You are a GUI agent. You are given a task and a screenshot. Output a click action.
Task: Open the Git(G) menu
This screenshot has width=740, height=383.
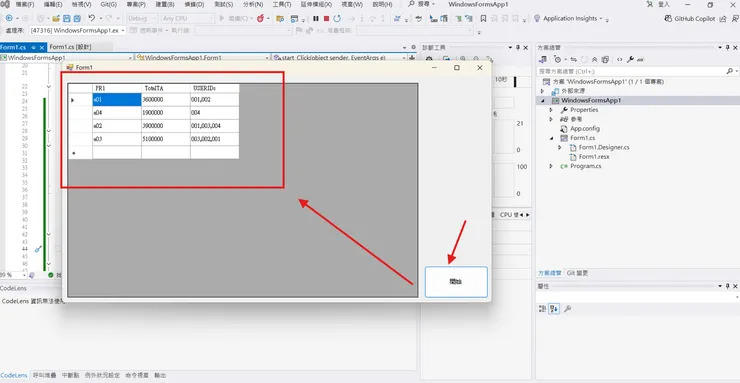click(109, 4)
